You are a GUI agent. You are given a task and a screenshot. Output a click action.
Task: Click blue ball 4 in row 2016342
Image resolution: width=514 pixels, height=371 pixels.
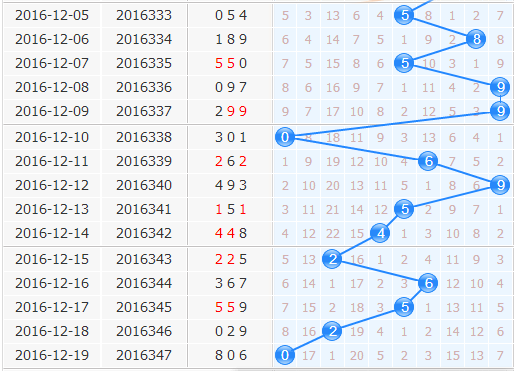coord(380,233)
